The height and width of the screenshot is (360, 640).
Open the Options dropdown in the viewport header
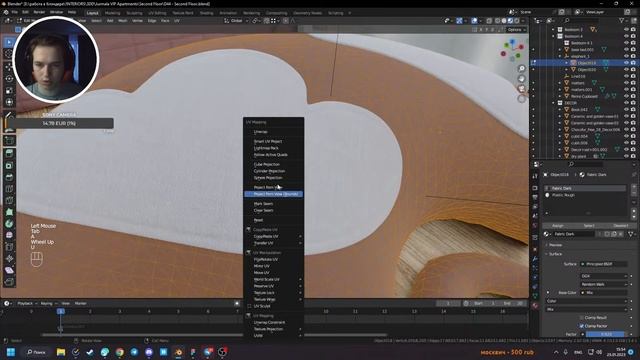pos(516,29)
